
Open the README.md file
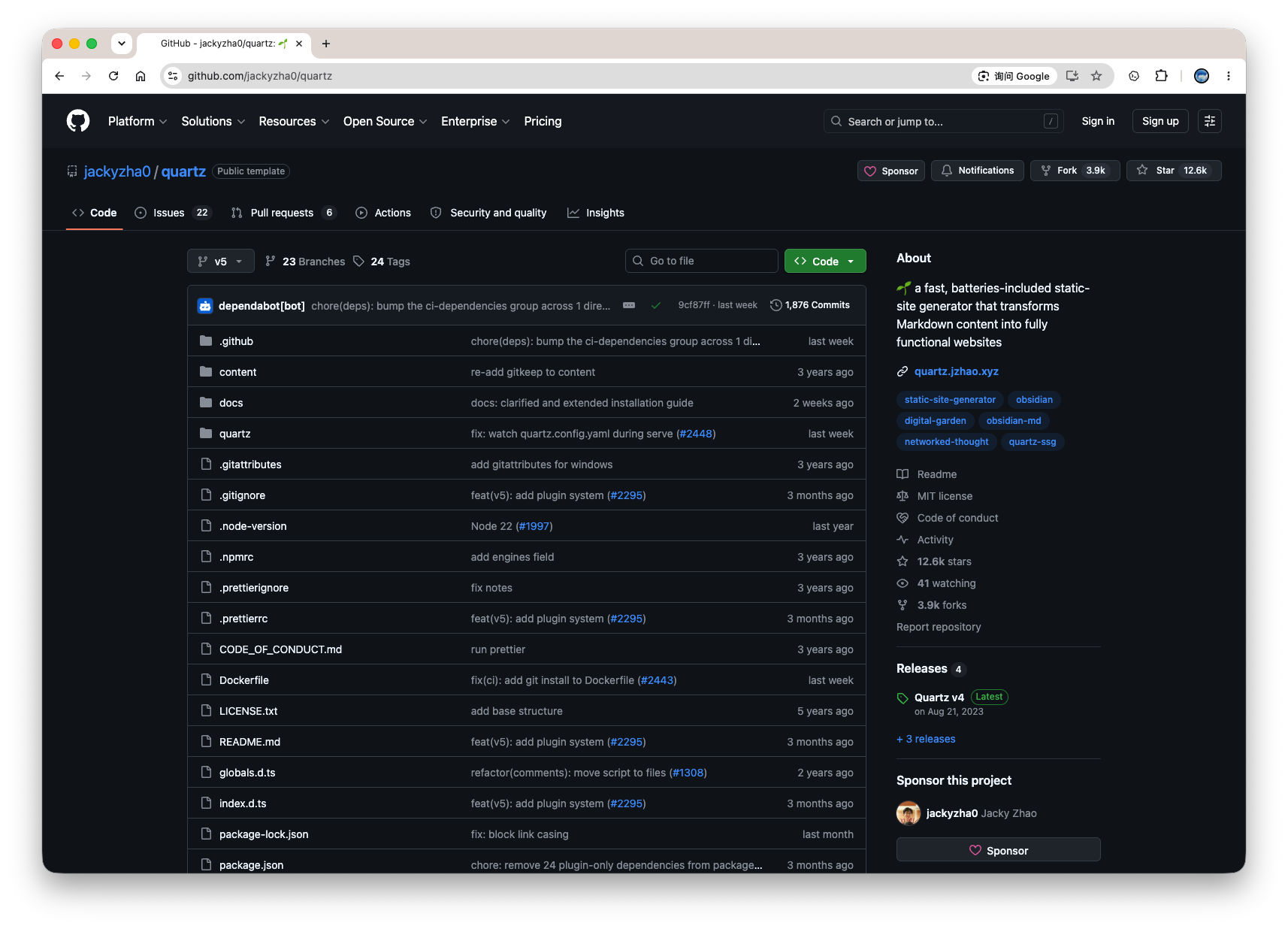(x=249, y=742)
